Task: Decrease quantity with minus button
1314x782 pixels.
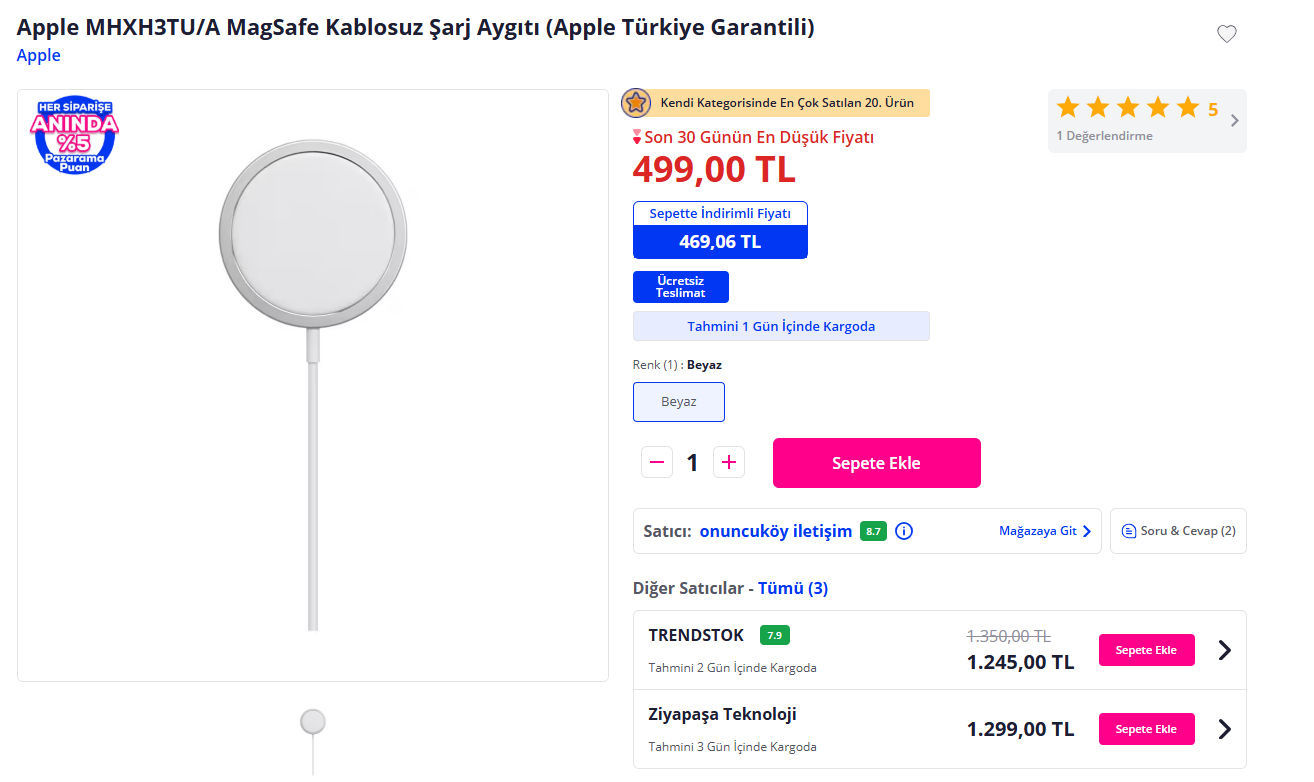Action: (x=657, y=462)
